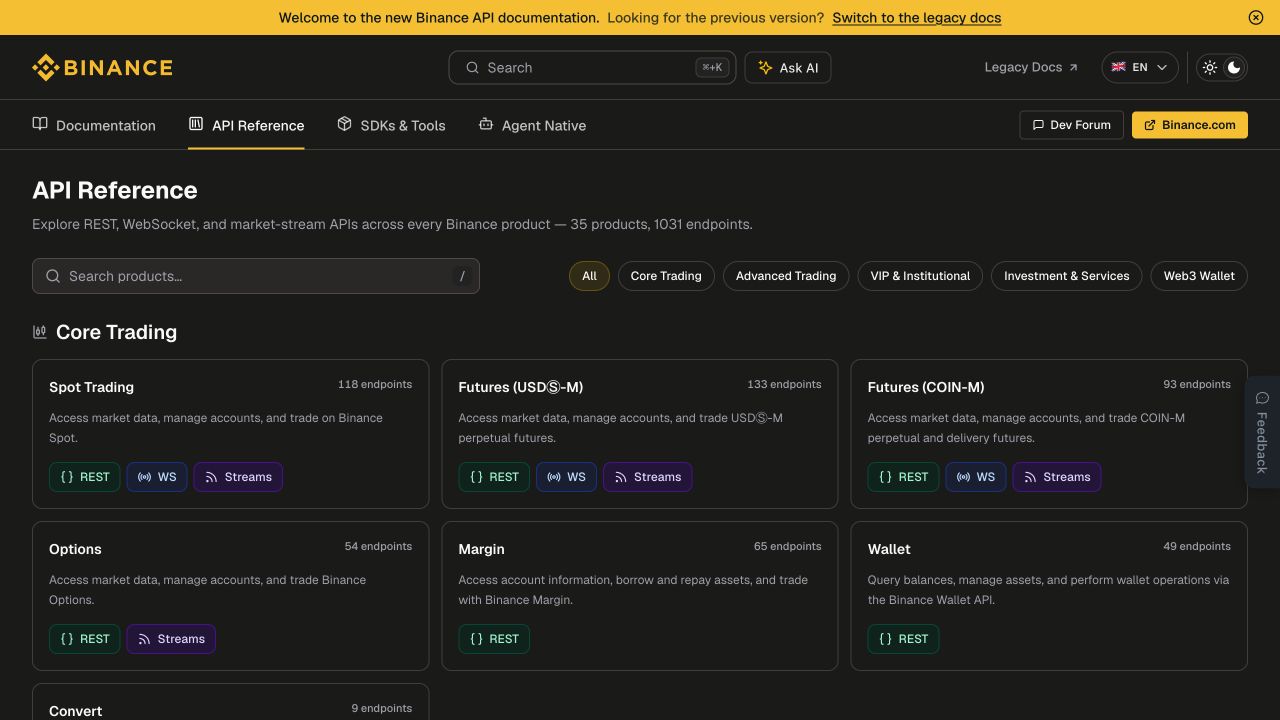Click '118 endpoints' on Spot Trading card
1280x720 pixels.
click(x=375, y=384)
